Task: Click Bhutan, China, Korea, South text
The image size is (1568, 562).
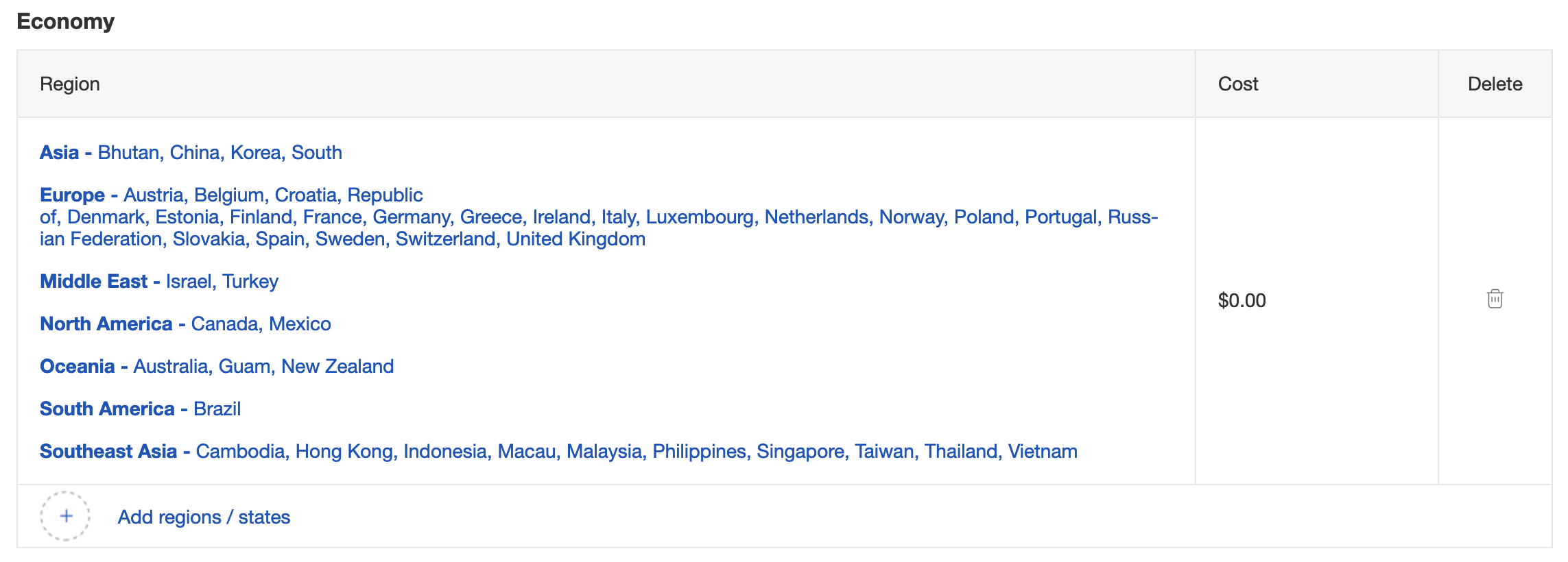Action: pyautogui.click(x=219, y=152)
